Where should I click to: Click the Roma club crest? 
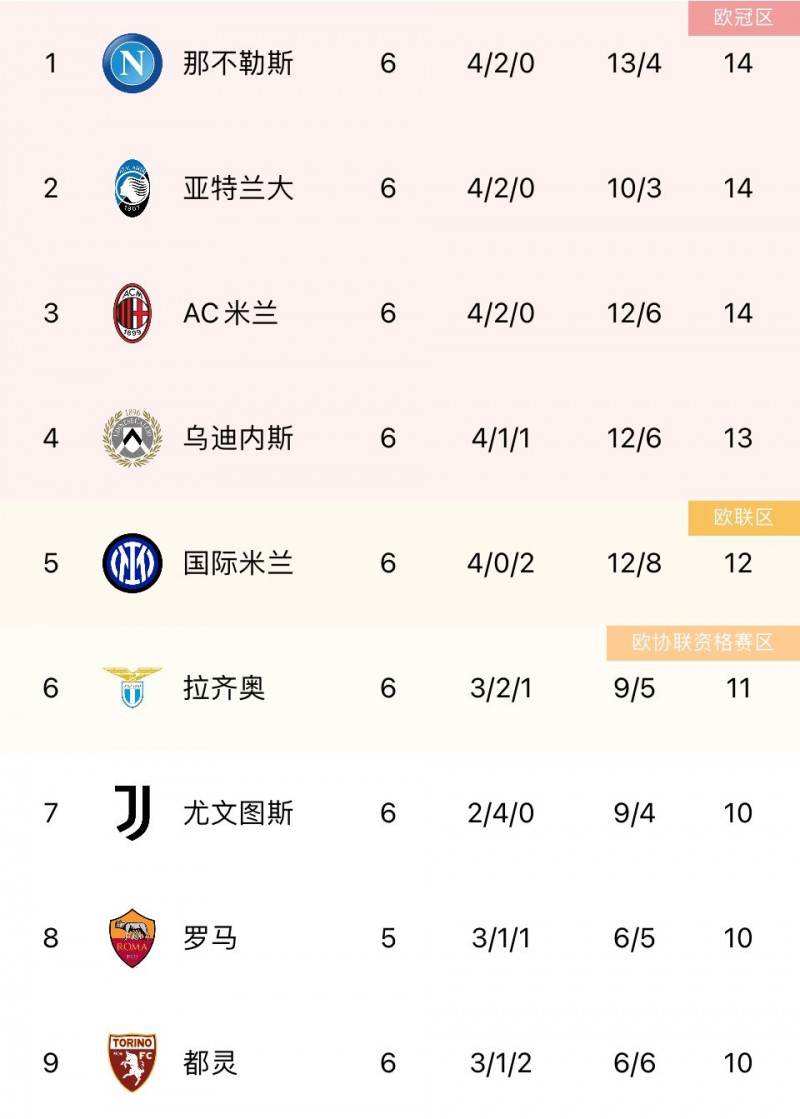[133, 938]
